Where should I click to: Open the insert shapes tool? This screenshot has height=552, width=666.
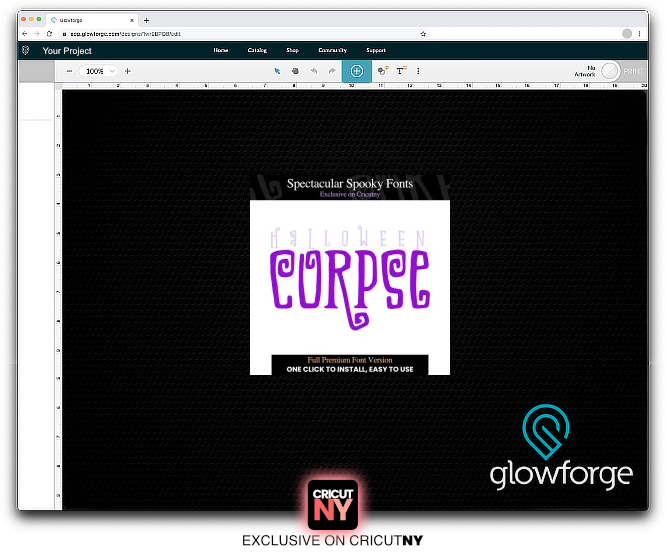[383, 71]
